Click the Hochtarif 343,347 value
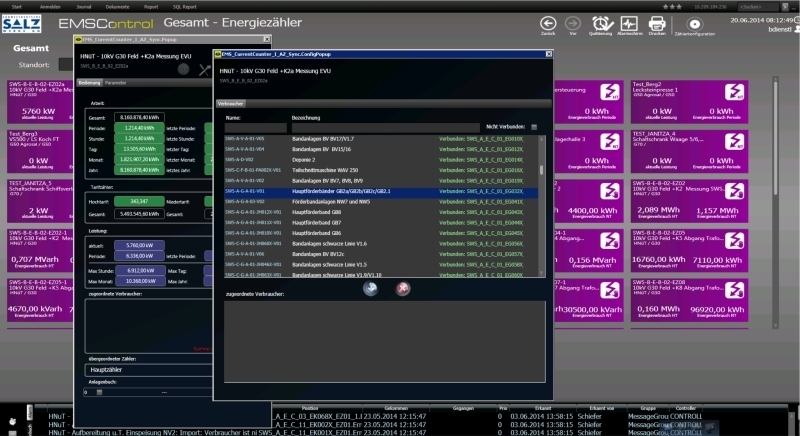 click(x=139, y=201)
